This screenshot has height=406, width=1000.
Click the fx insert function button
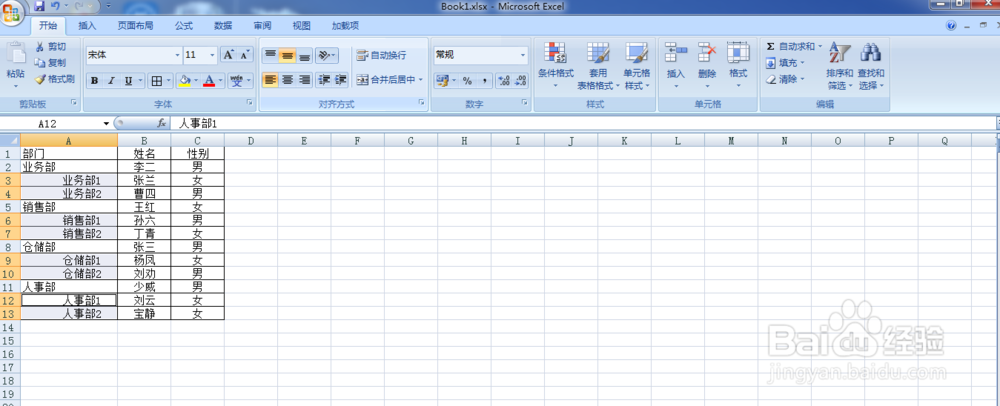(x=162, y=123)
